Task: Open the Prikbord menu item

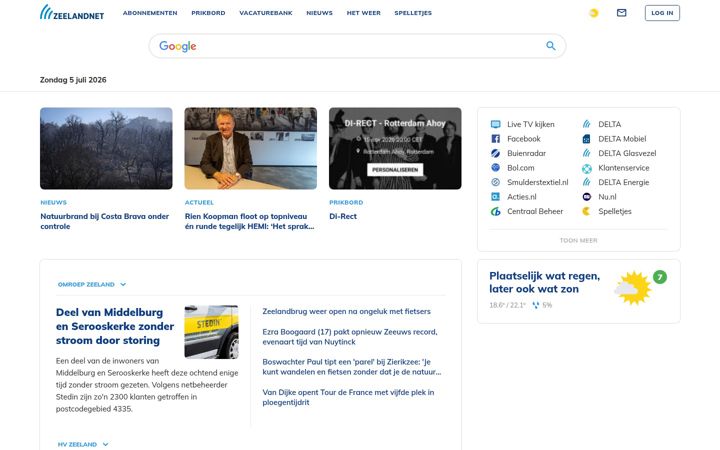Action: click(x=208, y=13)
